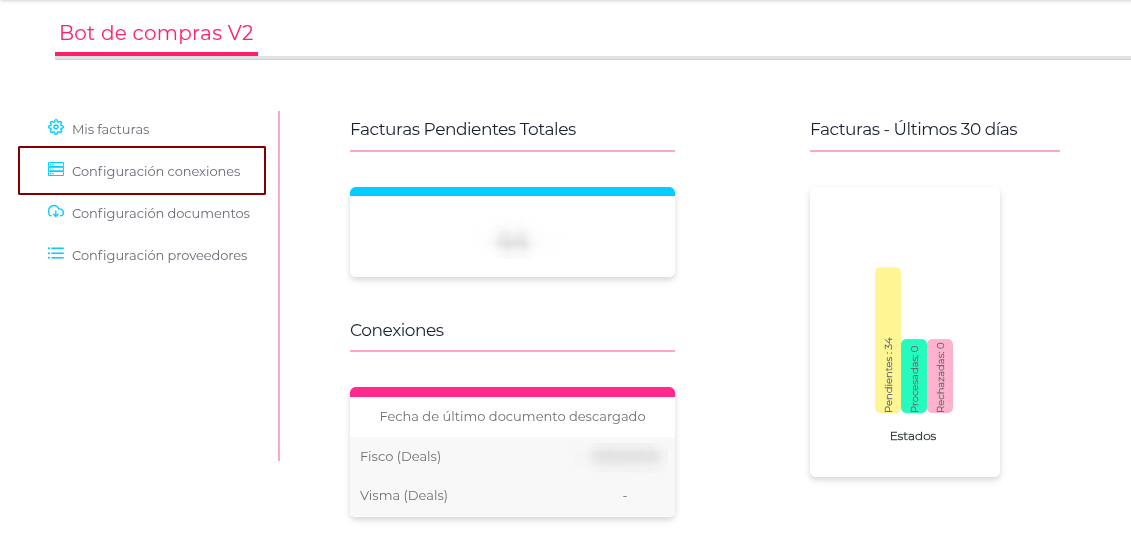Click the gear icon beside Mis facturas
Screen dimensions: 1131x539
[x=56, y=128]
